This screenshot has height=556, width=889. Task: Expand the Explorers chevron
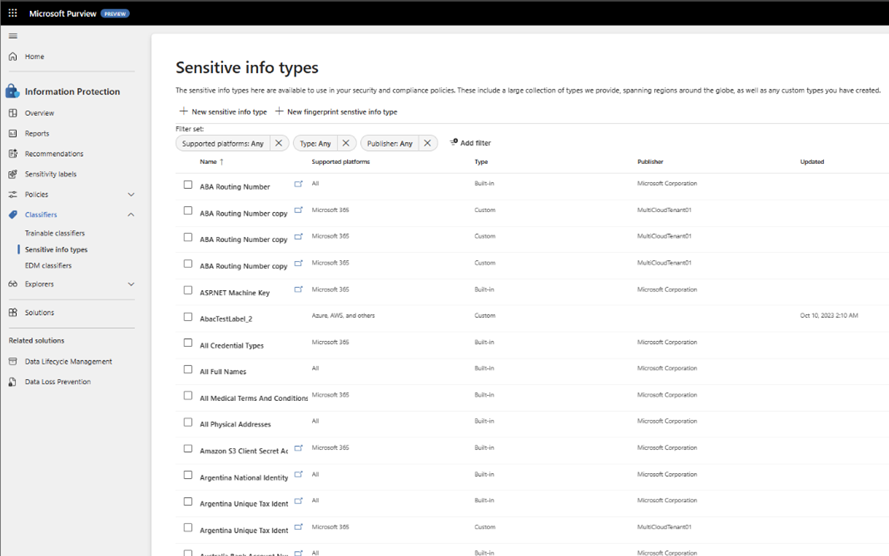131,284
